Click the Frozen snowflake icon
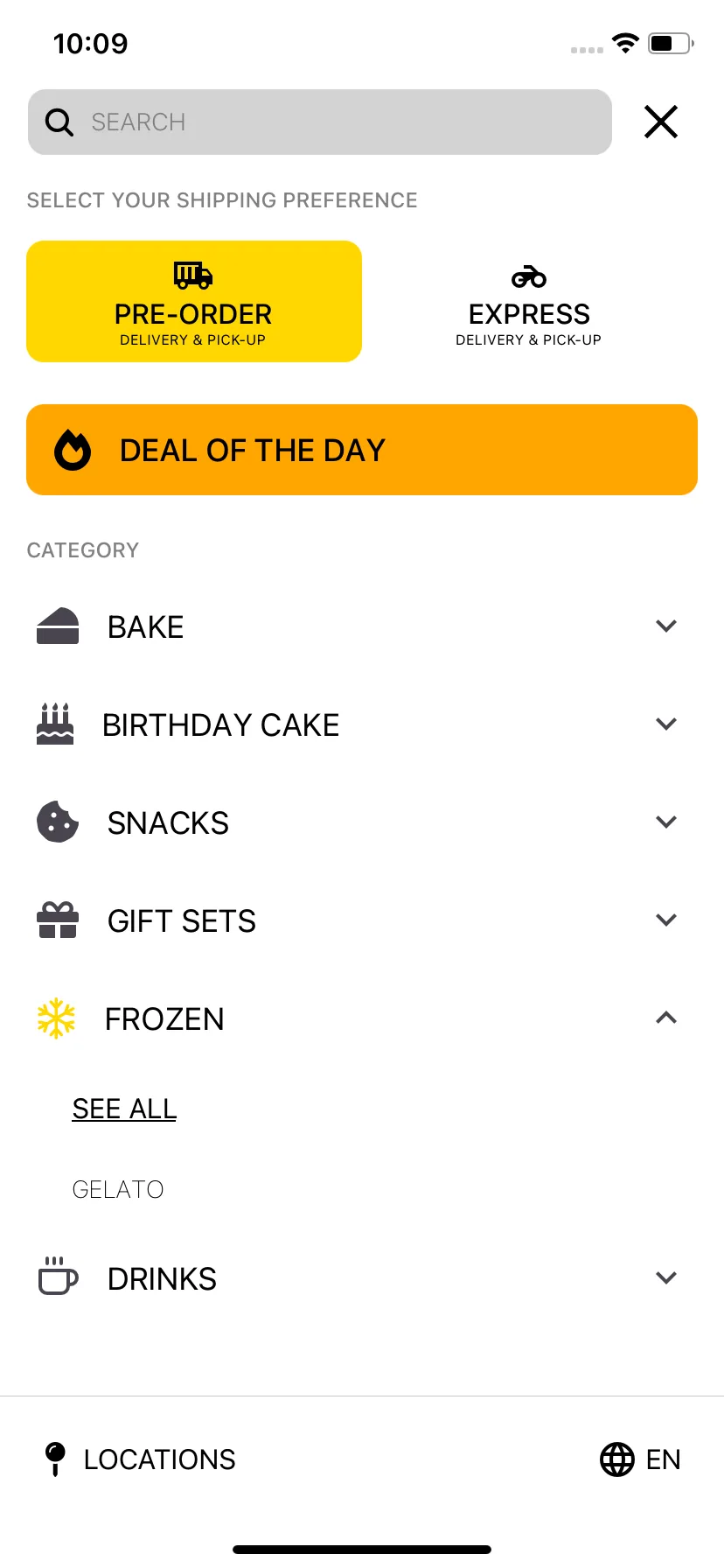This screenshot has width=724, height=1568. click(56, 1018)
